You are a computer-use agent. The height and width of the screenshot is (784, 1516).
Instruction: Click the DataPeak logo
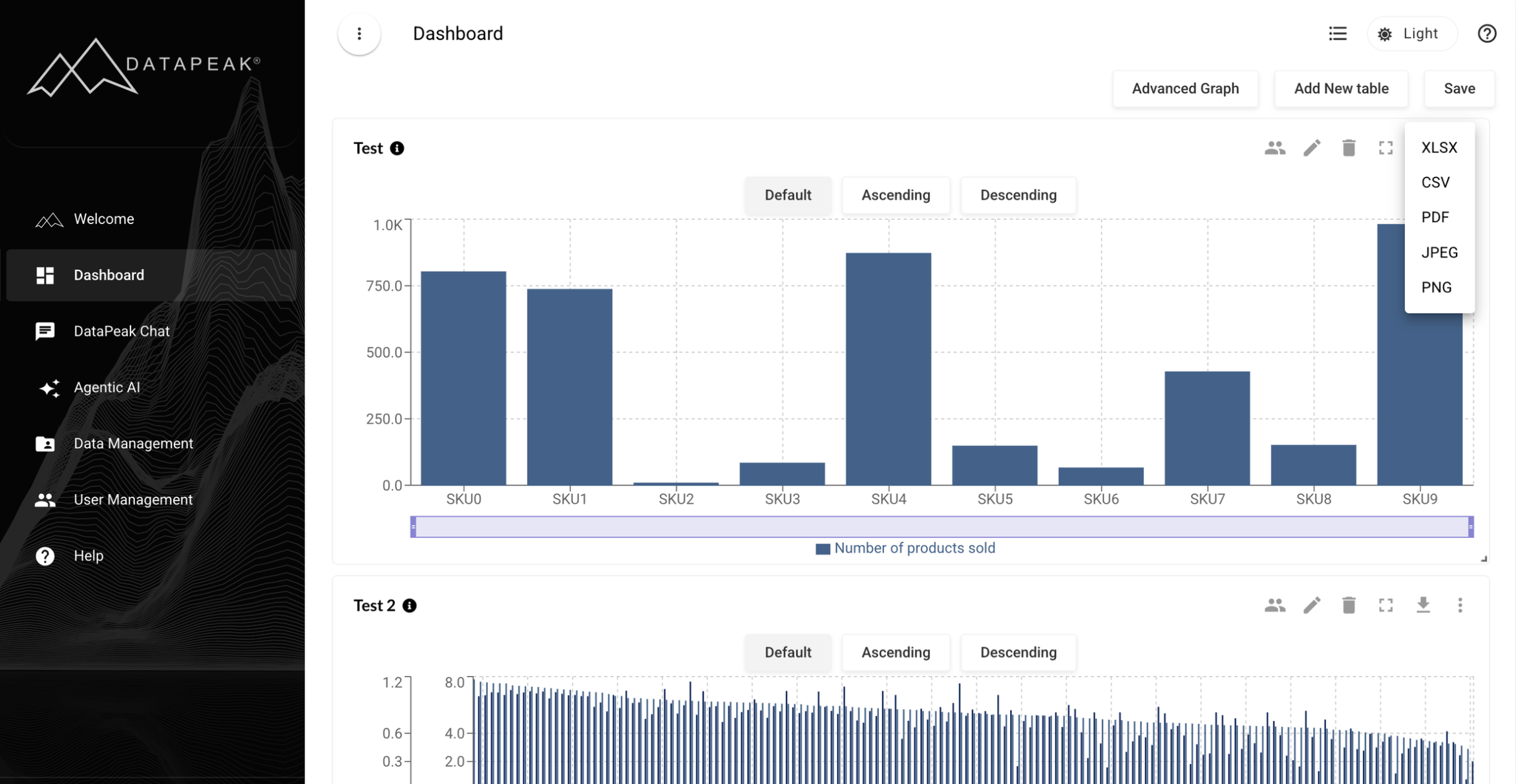[x=144, y=67]
